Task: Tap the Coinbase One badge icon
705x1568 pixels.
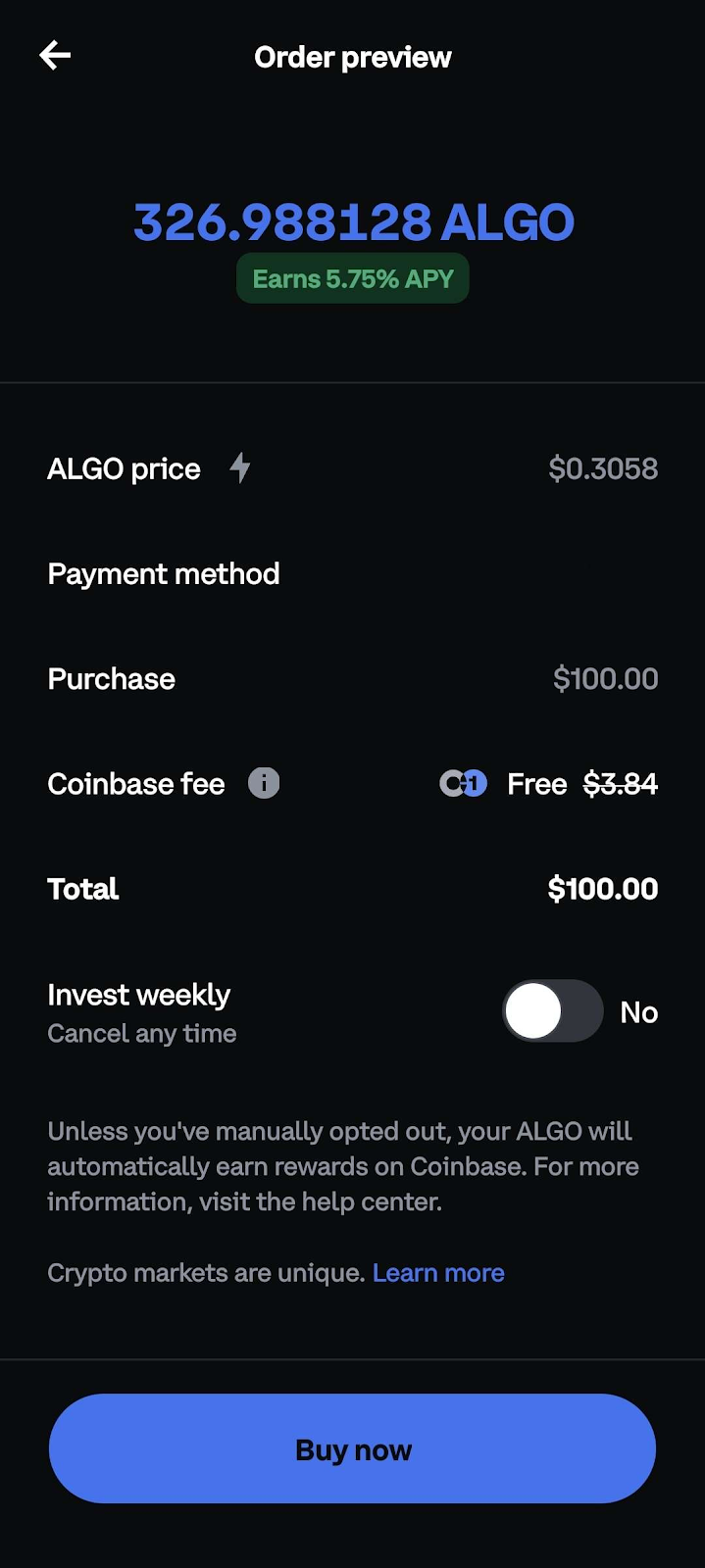Action: point(463,783)
